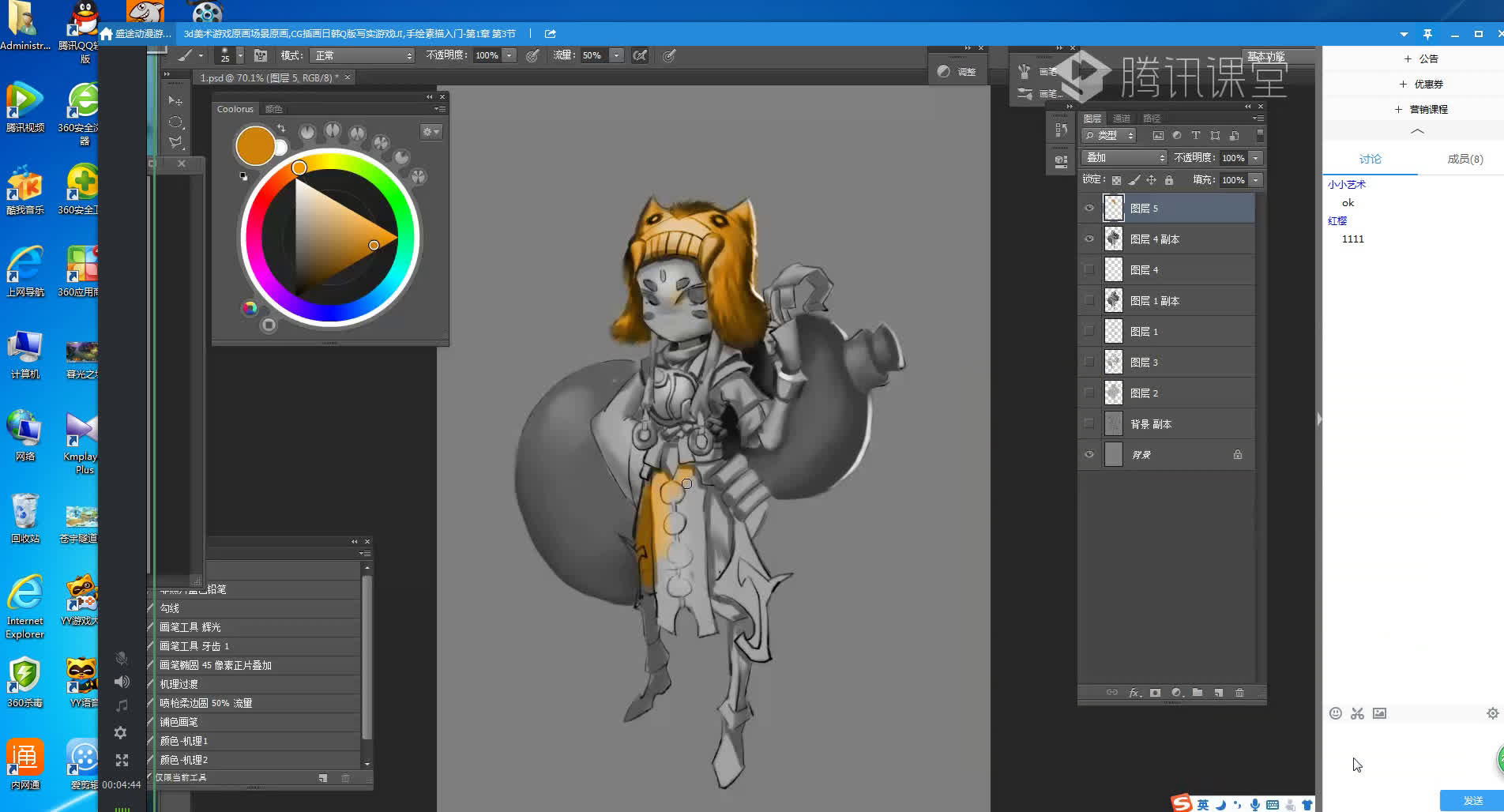Viewport: 1504px width, 812px height.
Task: Open the brush mode dropdown (正常)
Action: click(363, 55)
